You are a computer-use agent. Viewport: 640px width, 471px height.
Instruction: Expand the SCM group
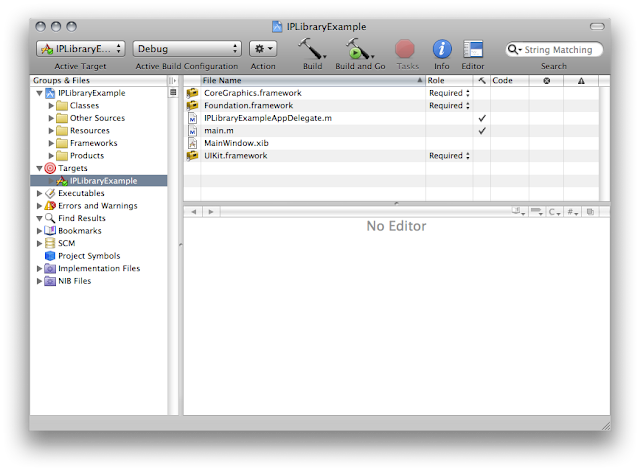tap(39, 244)
